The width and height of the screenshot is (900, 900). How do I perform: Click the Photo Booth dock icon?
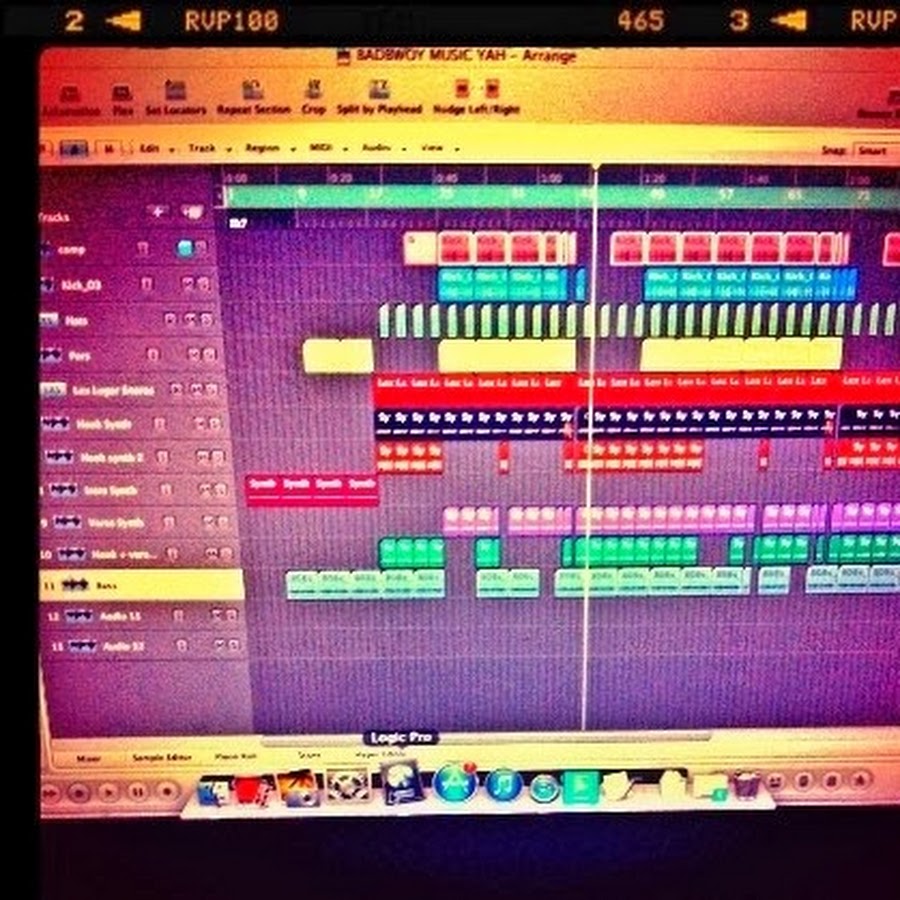click(251, 790)
